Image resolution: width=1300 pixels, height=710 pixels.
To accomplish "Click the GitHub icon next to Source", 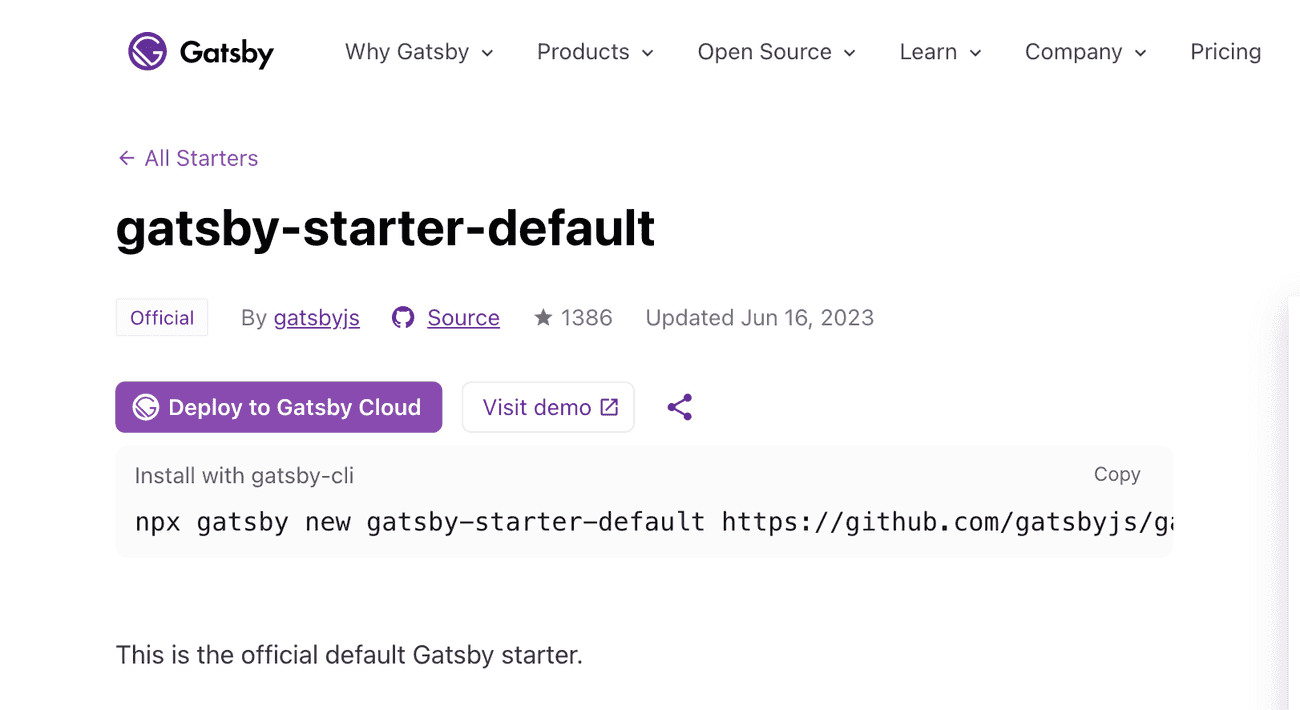I will tap(402, 317).
